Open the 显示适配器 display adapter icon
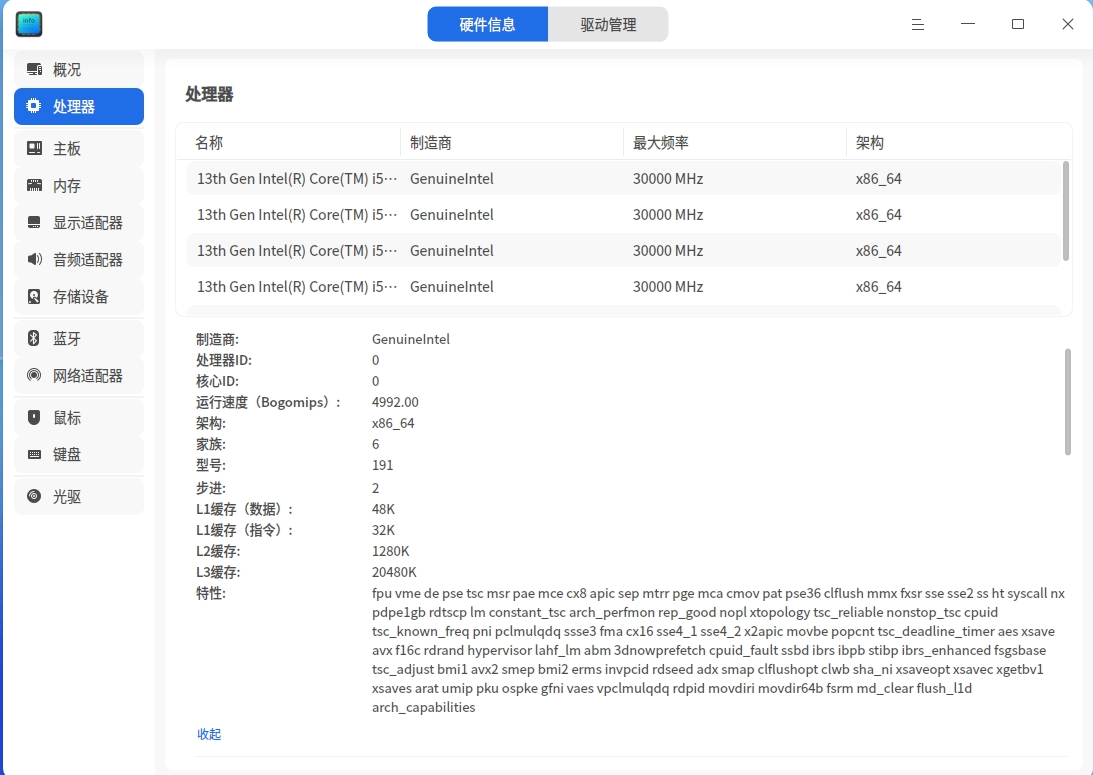This screenshot has width=1093, height=775. pos(34,222)
